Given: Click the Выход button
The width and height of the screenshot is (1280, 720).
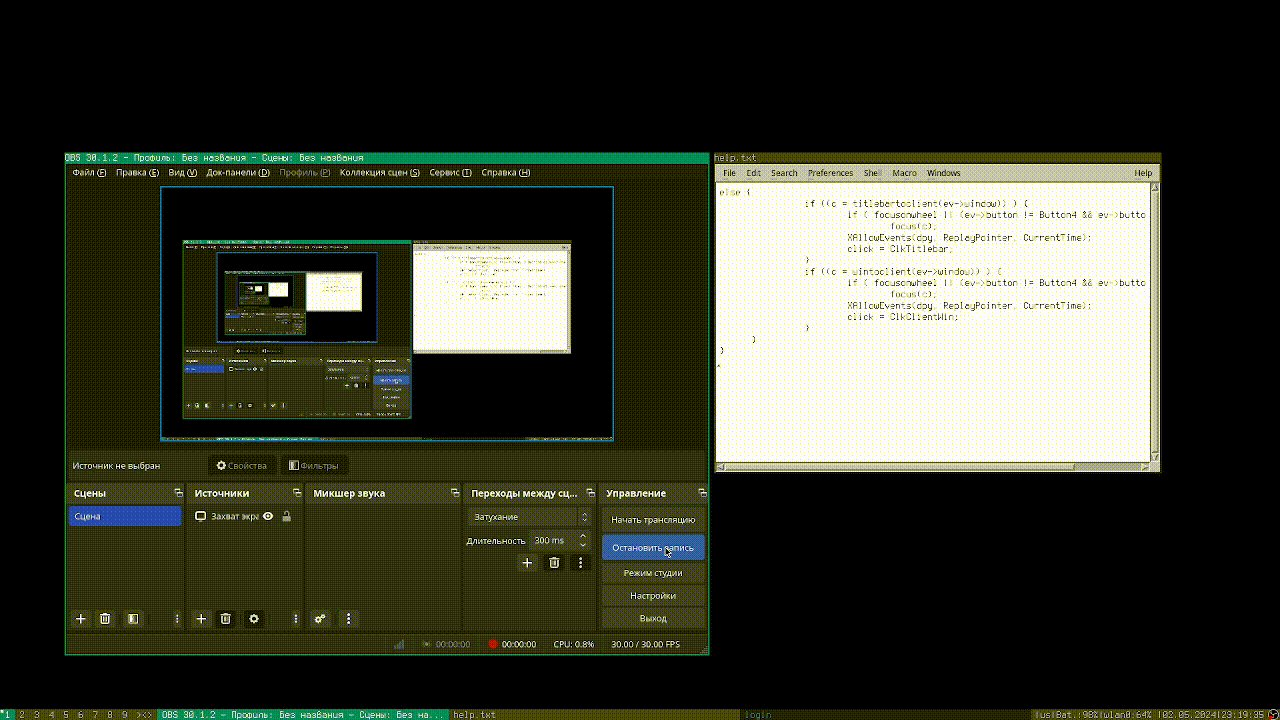Looking at the screenshot, I should (653, 618).
